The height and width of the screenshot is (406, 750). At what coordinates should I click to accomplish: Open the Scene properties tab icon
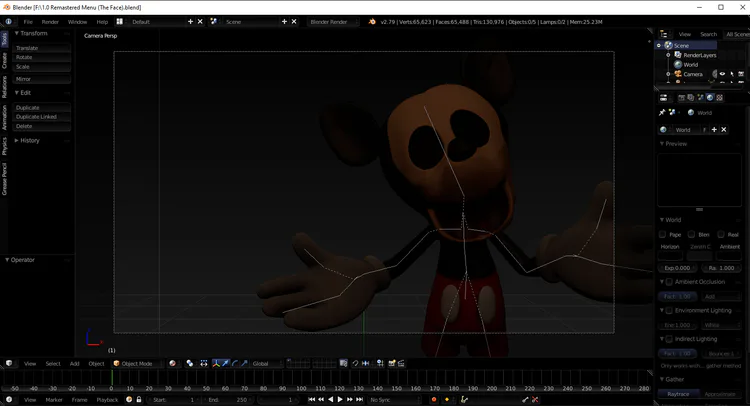coord(700,98)
